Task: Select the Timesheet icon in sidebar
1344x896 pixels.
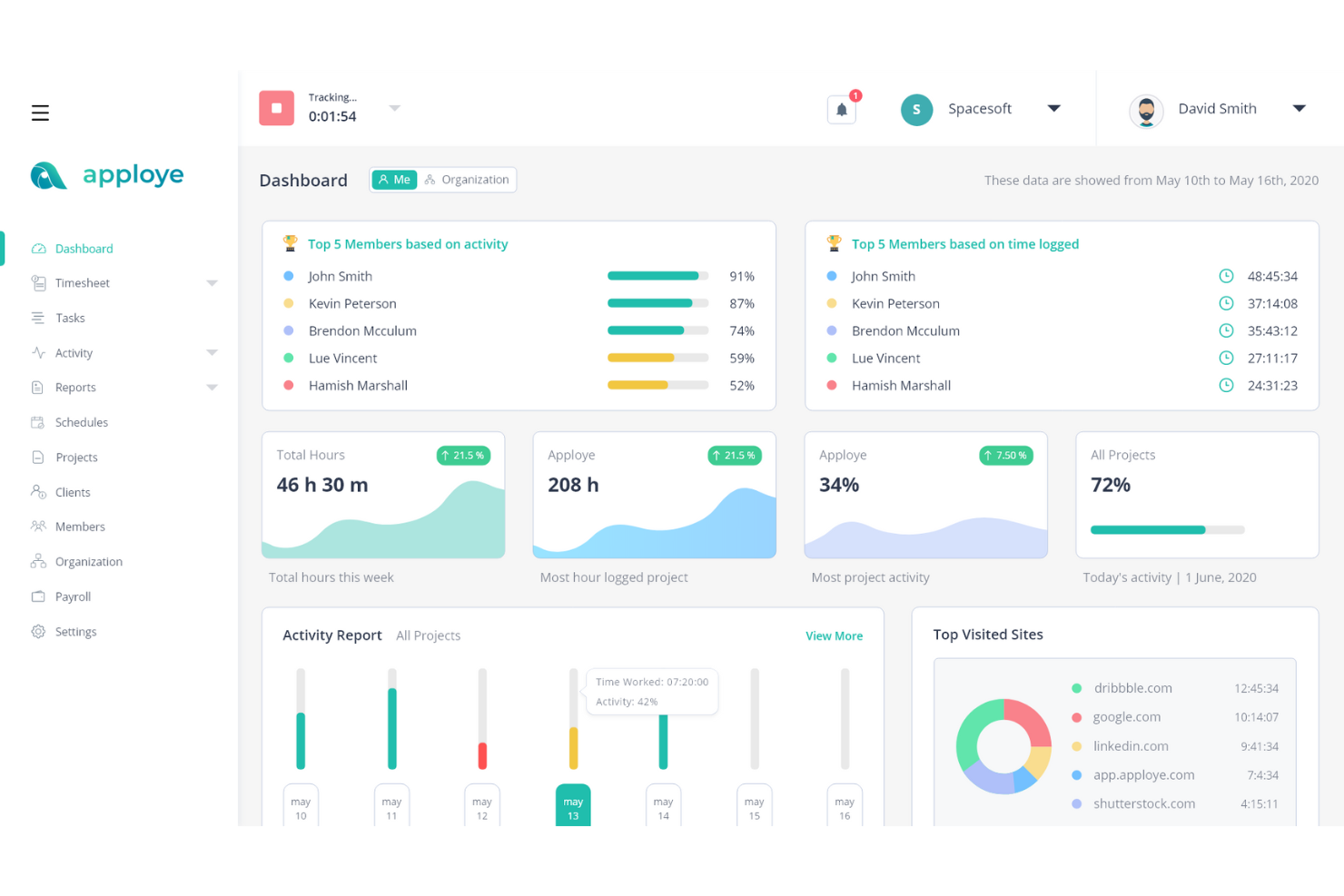Action: 39,282
